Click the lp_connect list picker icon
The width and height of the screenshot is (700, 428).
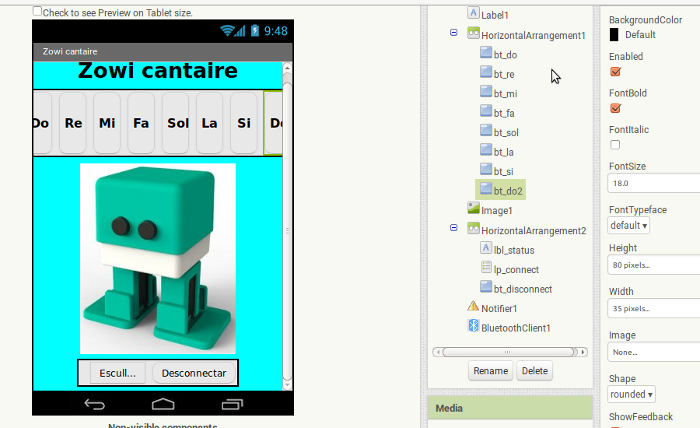coord(486,268)
